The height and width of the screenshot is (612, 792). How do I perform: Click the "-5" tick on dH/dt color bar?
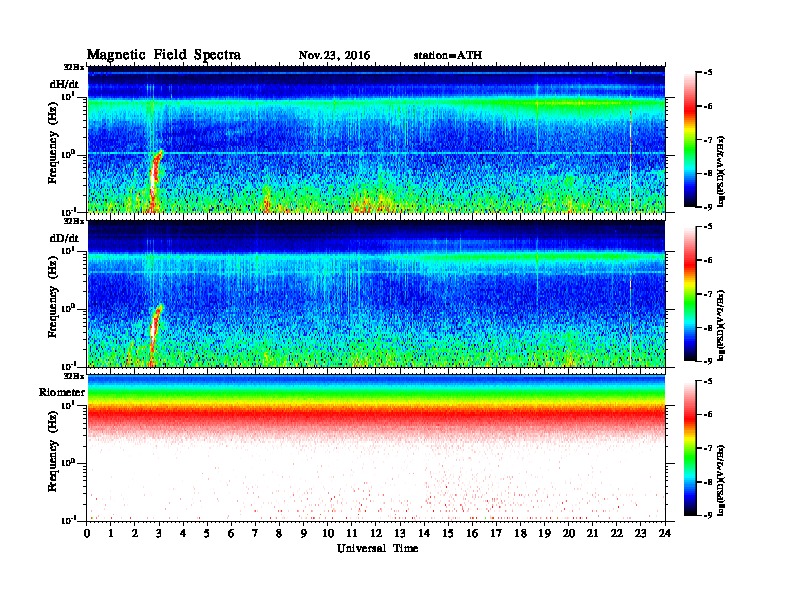[708, 73]
